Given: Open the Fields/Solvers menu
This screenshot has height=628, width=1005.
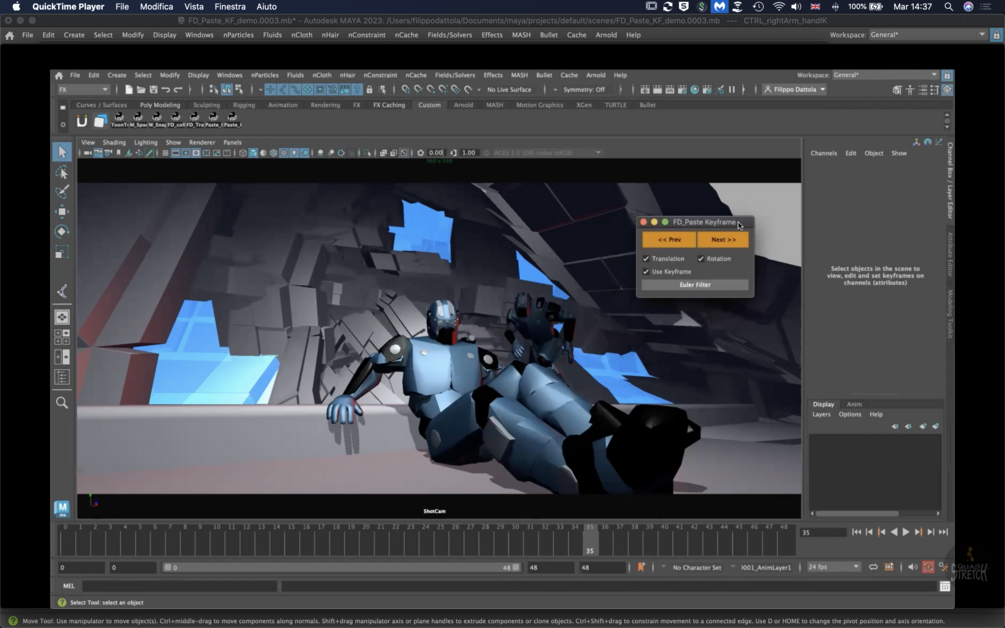Looking at the screenshot, I should (x=454, y=75).
